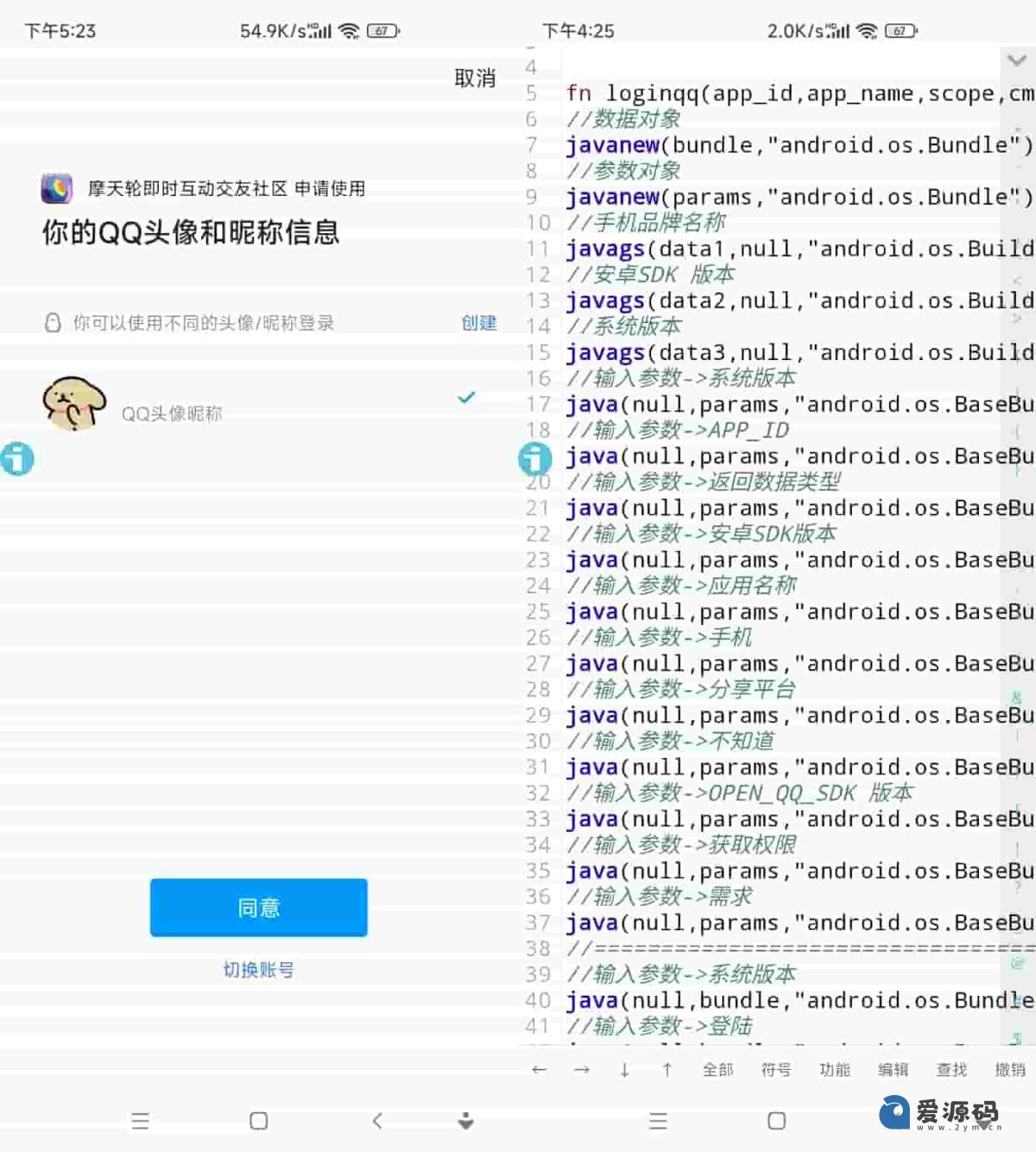This screenshot has height=1152, width=1036.
Task: Select the comment '//数据对象'
Action: click(x=623, y=119)
